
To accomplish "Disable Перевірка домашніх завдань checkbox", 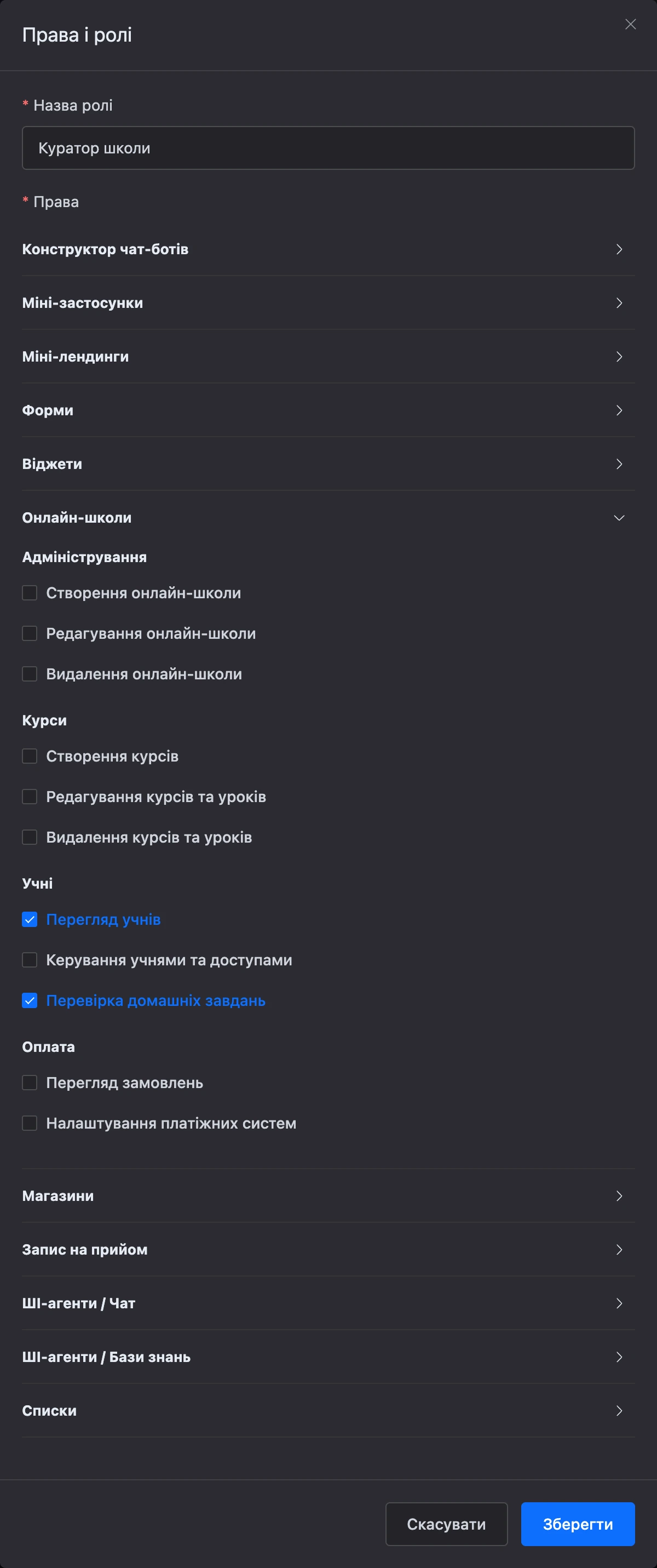I will tap(30, 1000).
